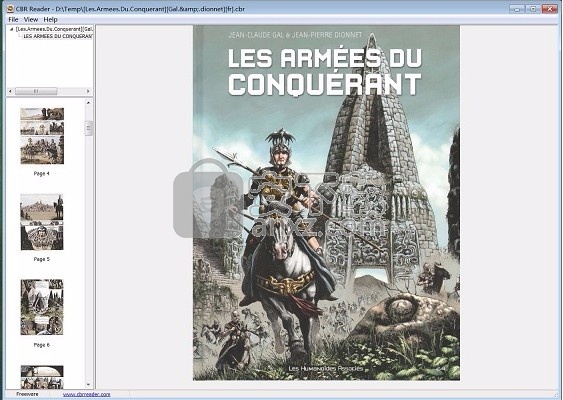This screenshot has width=563, height=400.
Task: Click the tree panel scroll right arrow
Action: click(x=88, y=91)
